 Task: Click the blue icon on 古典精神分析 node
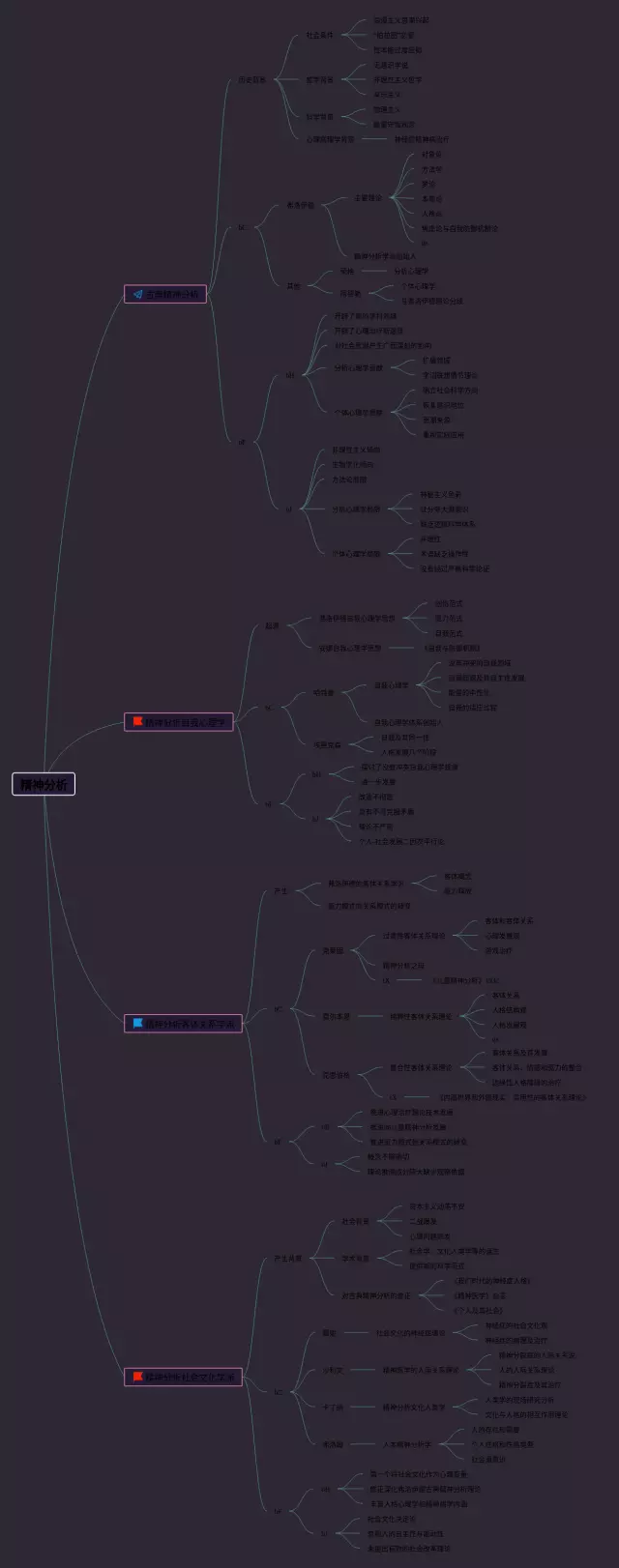coord(137,294)
